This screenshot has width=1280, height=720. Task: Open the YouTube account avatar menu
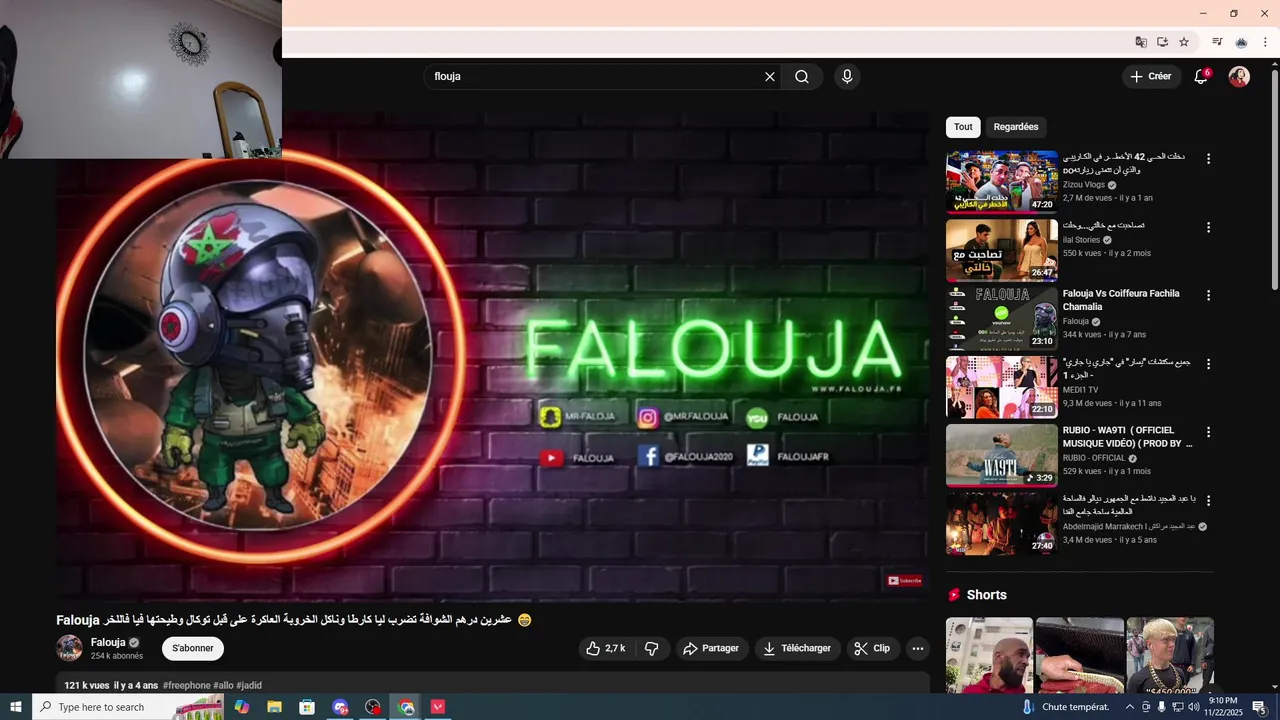pyautogui.click(x=1239, y=77)
